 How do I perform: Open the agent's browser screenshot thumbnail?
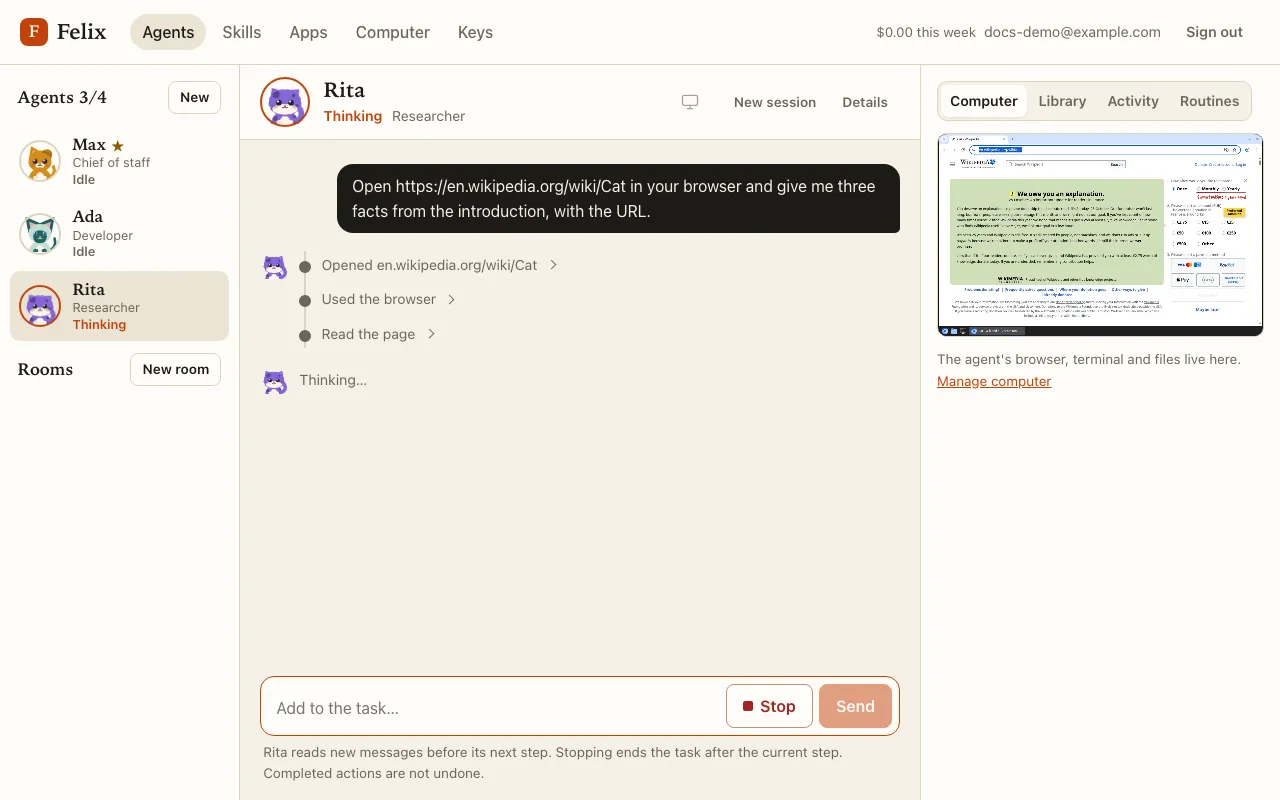pos(1100,235)
